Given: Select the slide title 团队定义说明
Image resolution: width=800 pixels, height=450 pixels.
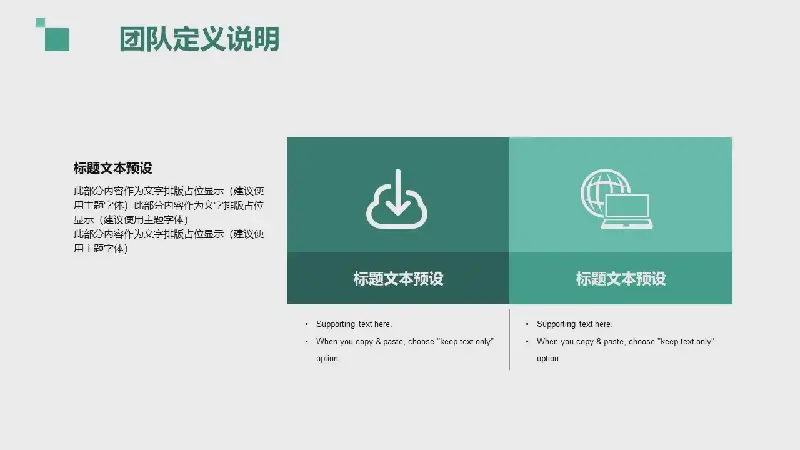Looking at the screenshot, I should click(x=199, y=39).
